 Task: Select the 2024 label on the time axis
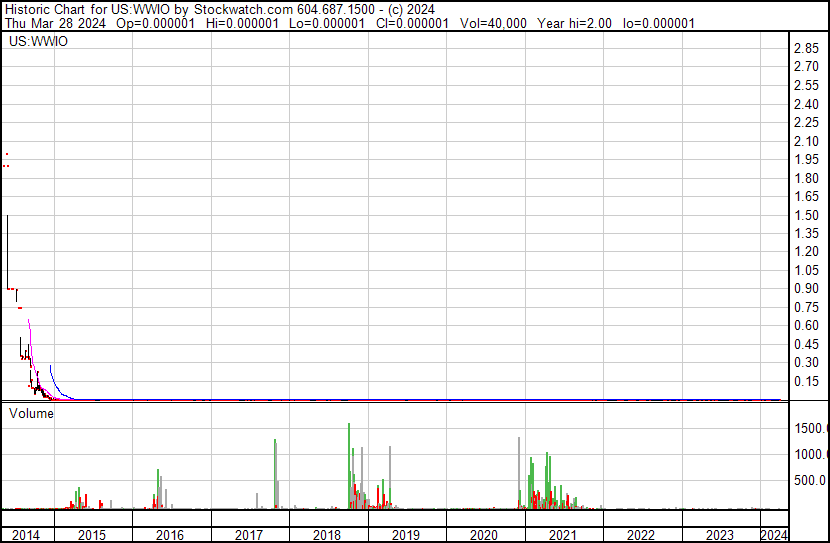tap(774, 535)
